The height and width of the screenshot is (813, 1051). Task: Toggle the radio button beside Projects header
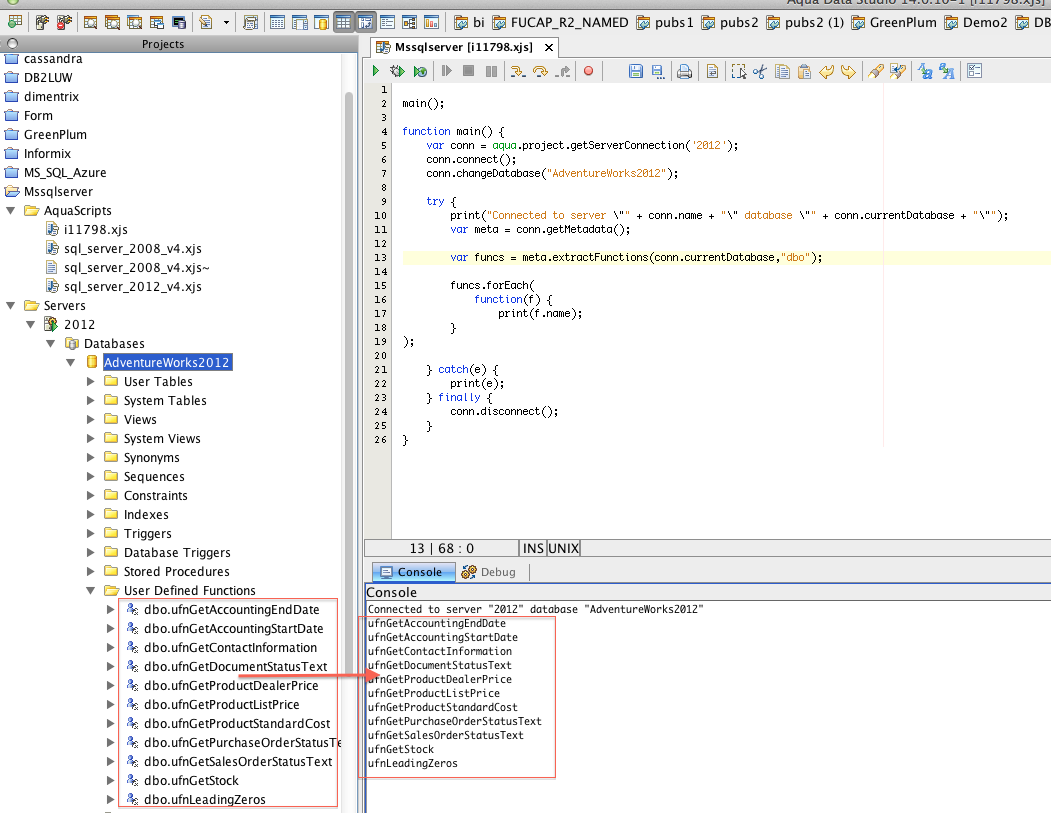(12, 44)
